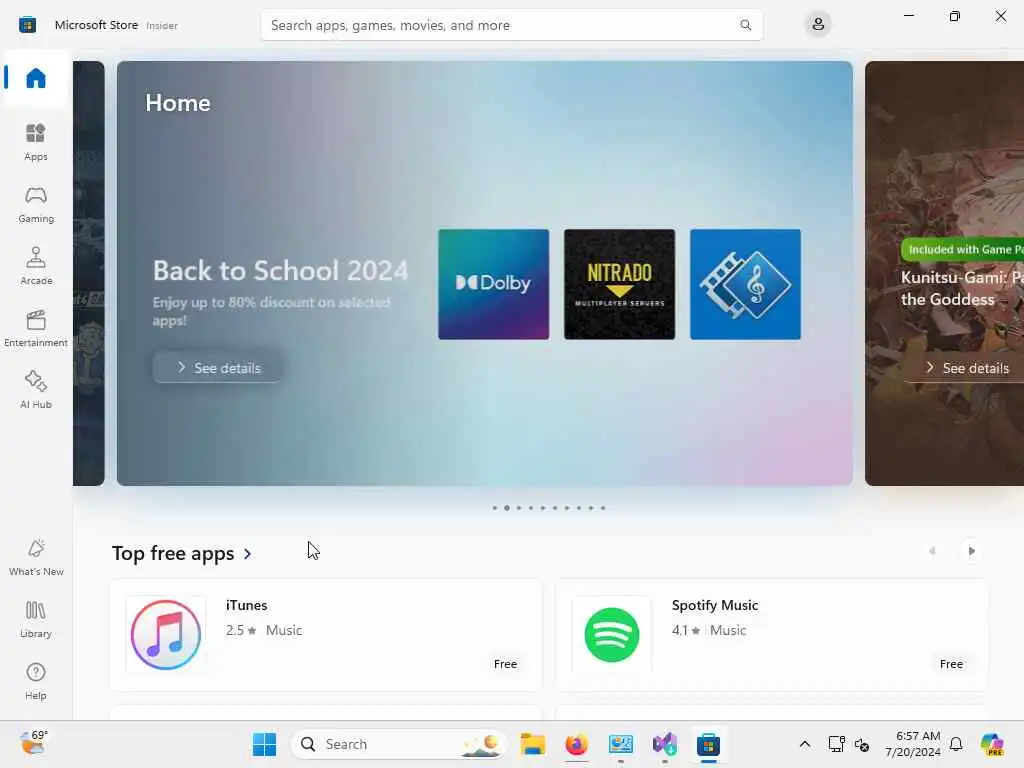Viewport: 1024px width, 768px height.
Task: Show What's New notifications
Action: (36, 558)
